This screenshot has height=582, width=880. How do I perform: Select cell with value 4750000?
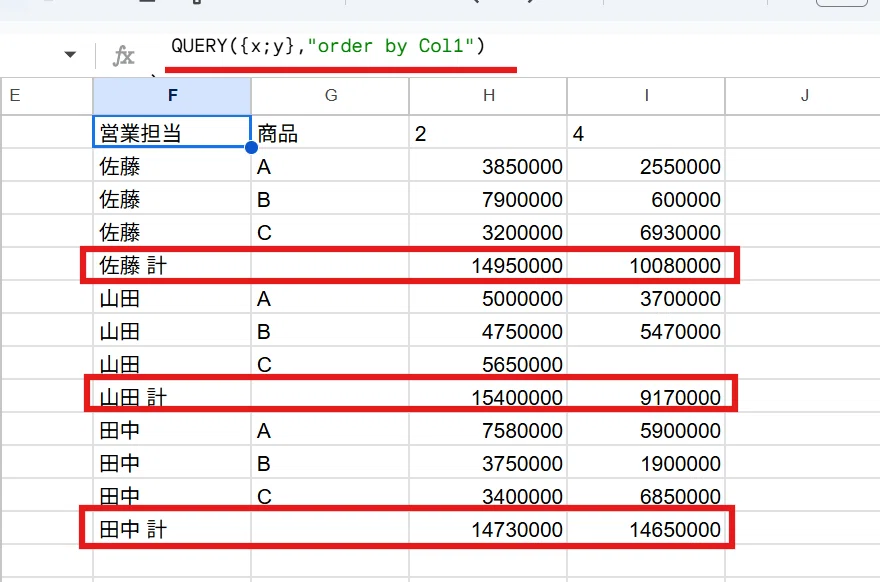point(488,331)
